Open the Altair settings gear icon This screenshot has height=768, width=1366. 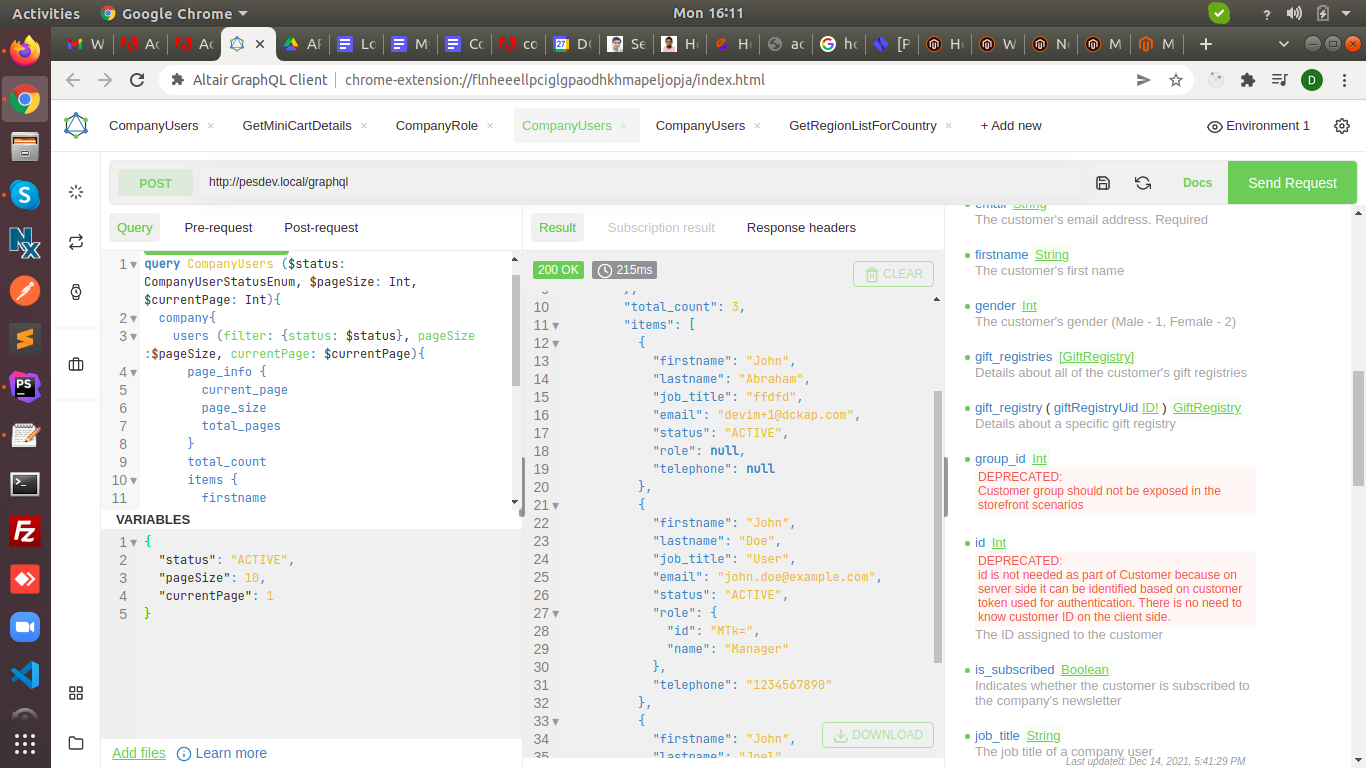point(1342,126)
